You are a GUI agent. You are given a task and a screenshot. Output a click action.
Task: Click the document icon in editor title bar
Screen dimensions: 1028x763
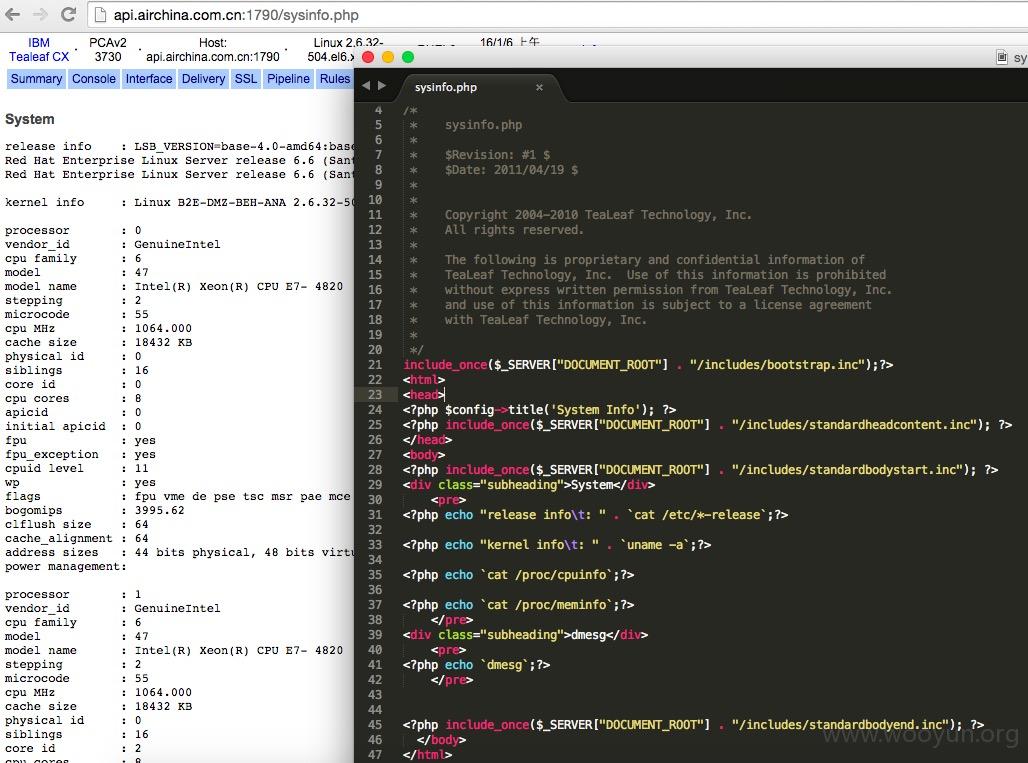(1002, 57)
